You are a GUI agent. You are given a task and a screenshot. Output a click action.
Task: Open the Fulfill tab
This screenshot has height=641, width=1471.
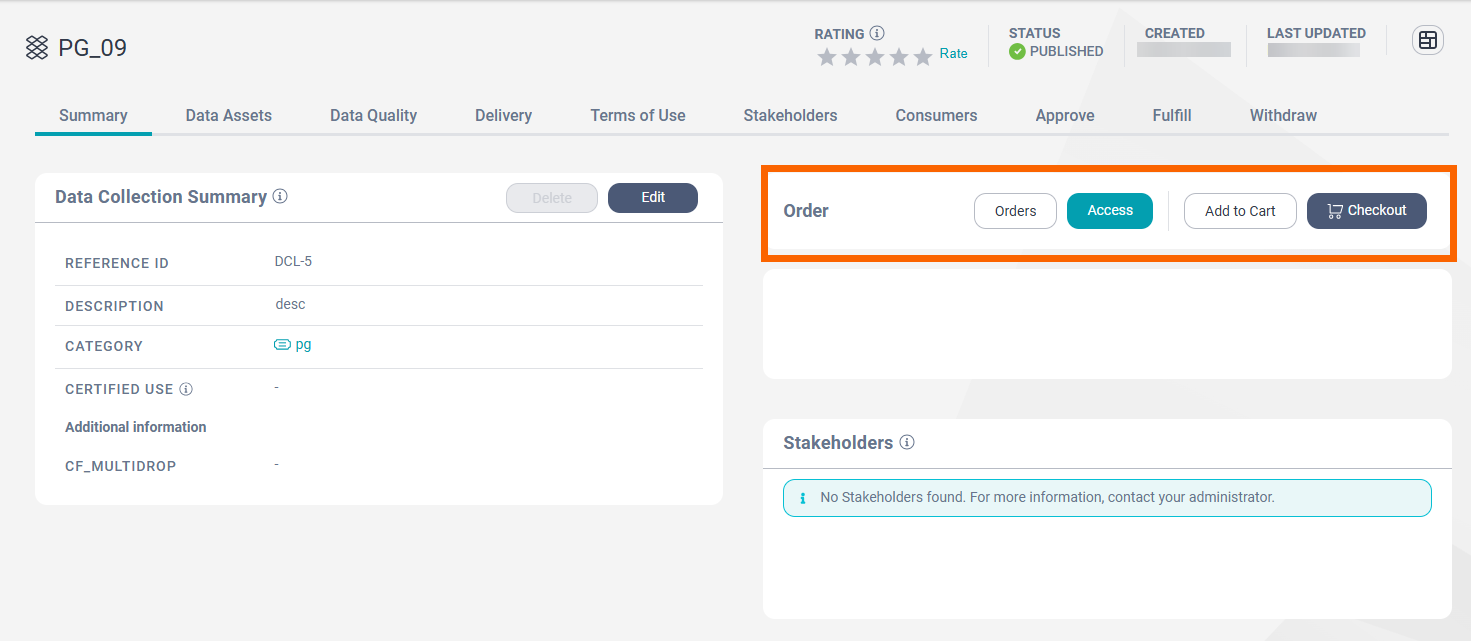(x=1172, y=115)
